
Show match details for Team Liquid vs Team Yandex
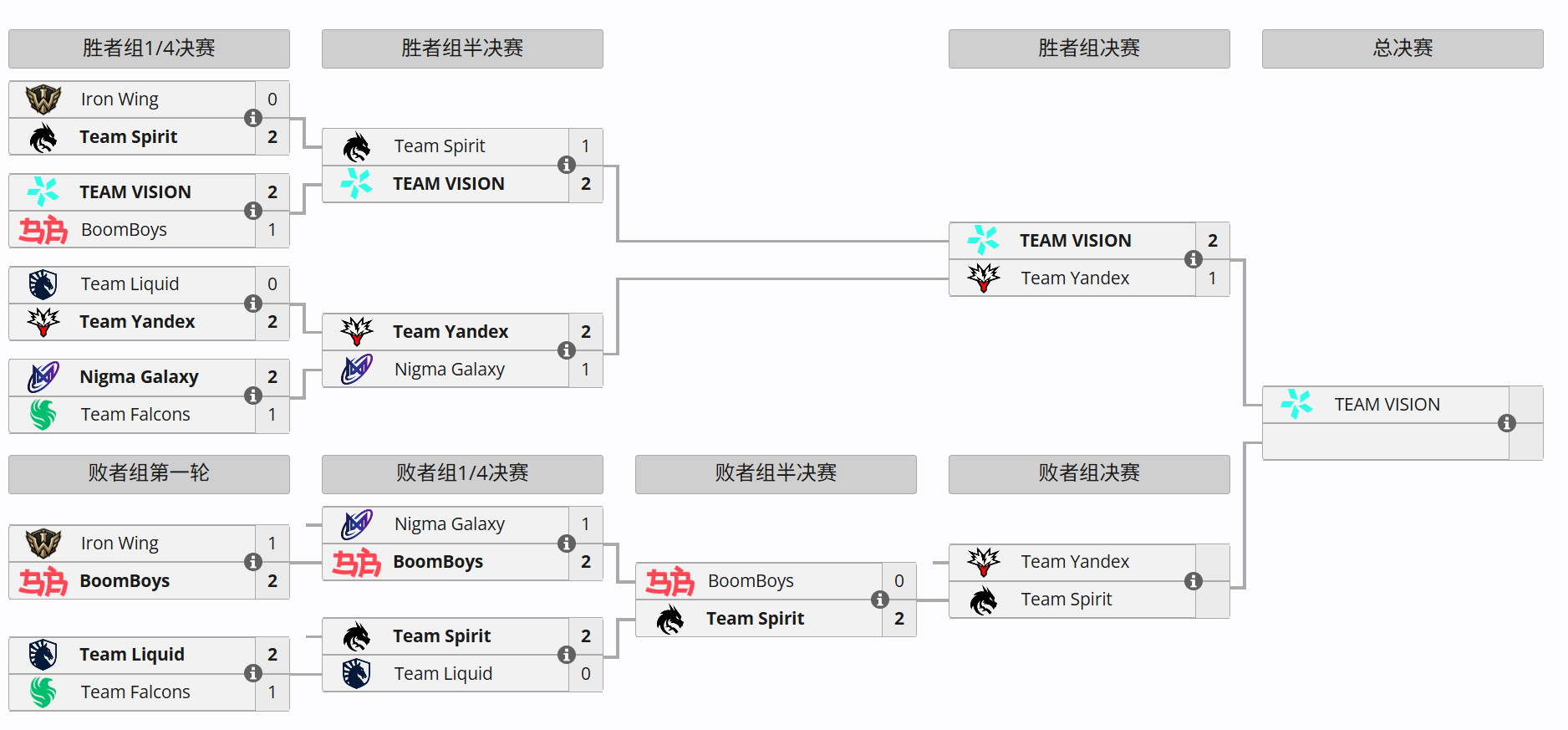coord(252,304)
